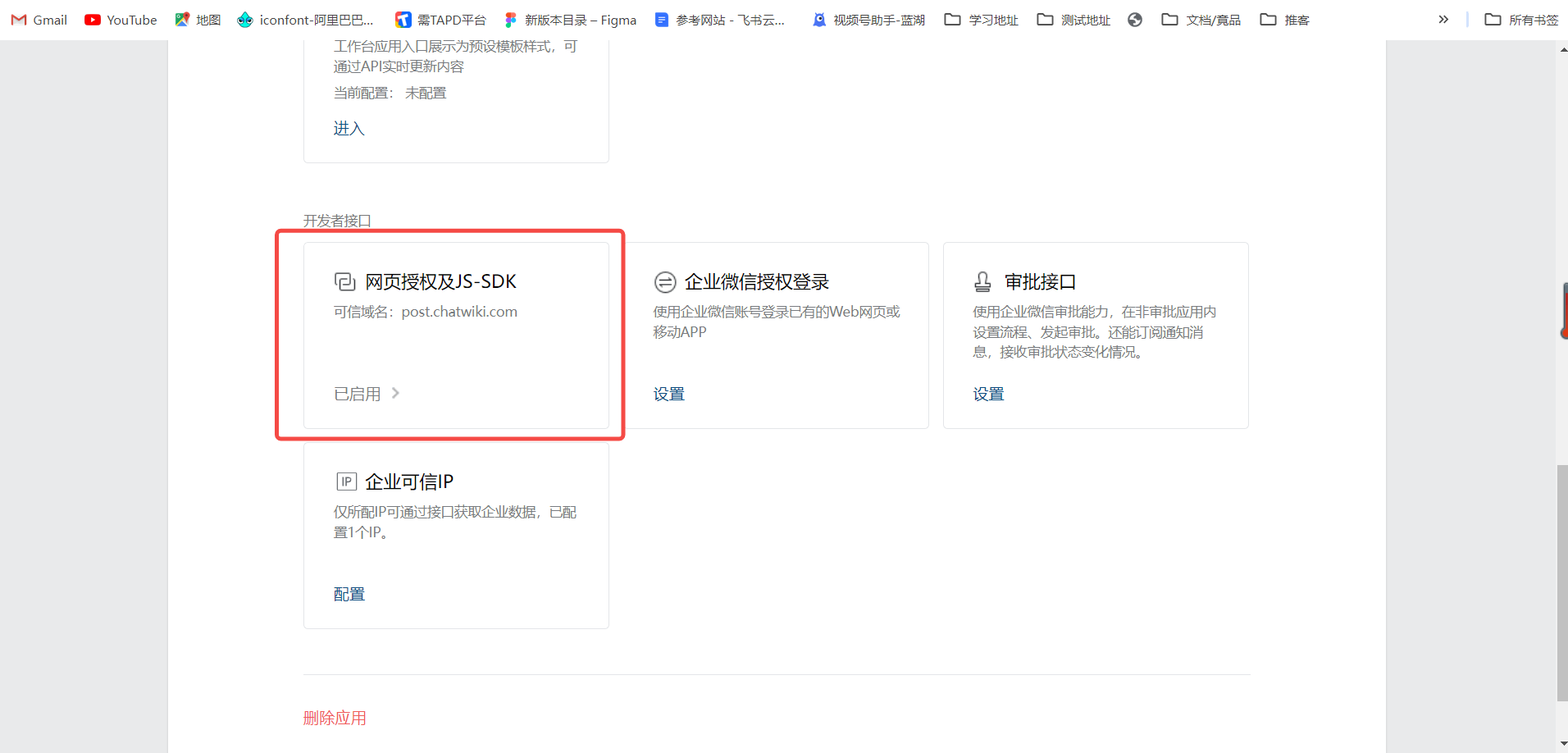Screen dimensions: 1568x753
Task: Click 设置 under 企业微信授权登录
Action: 669,394
